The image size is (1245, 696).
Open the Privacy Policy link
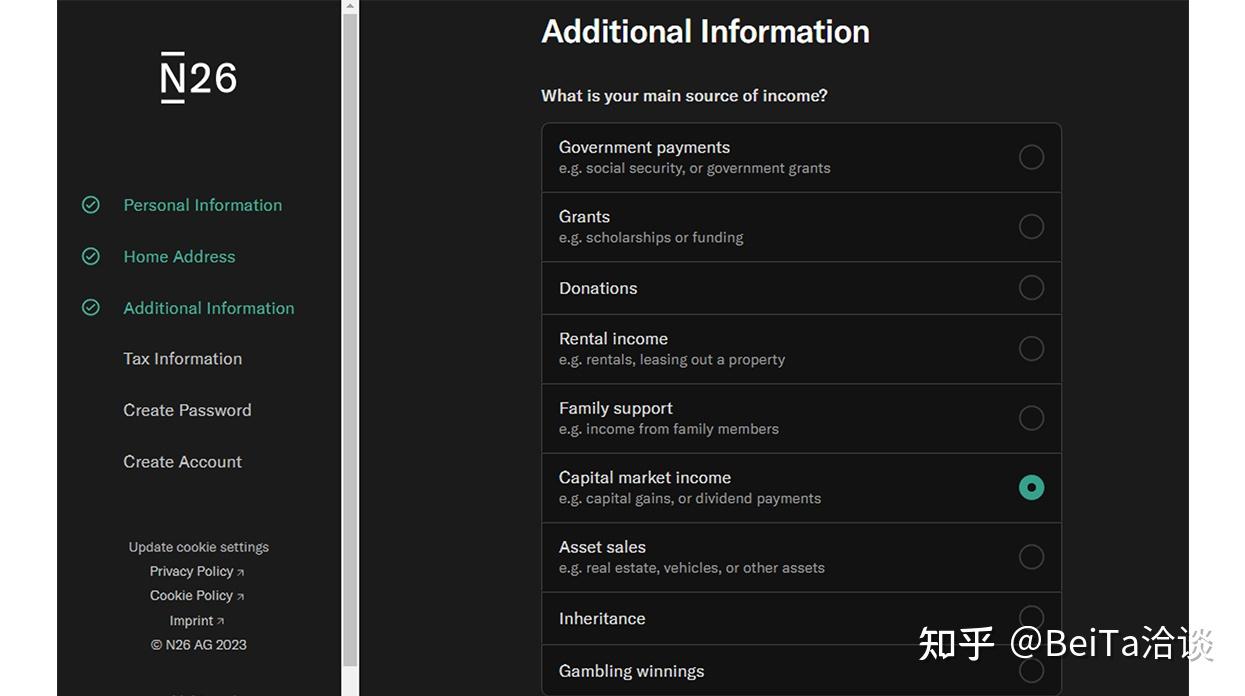tap(191, 571)
